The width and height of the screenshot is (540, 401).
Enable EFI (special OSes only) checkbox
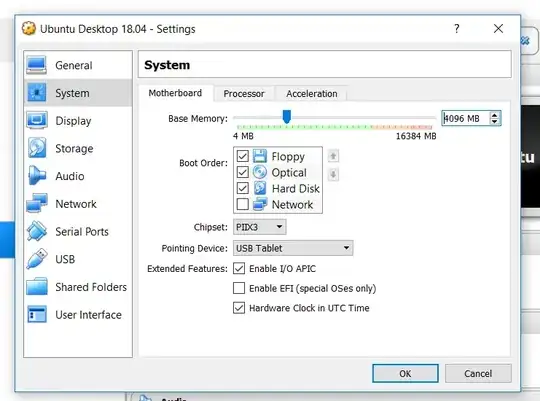pos(239,288)
